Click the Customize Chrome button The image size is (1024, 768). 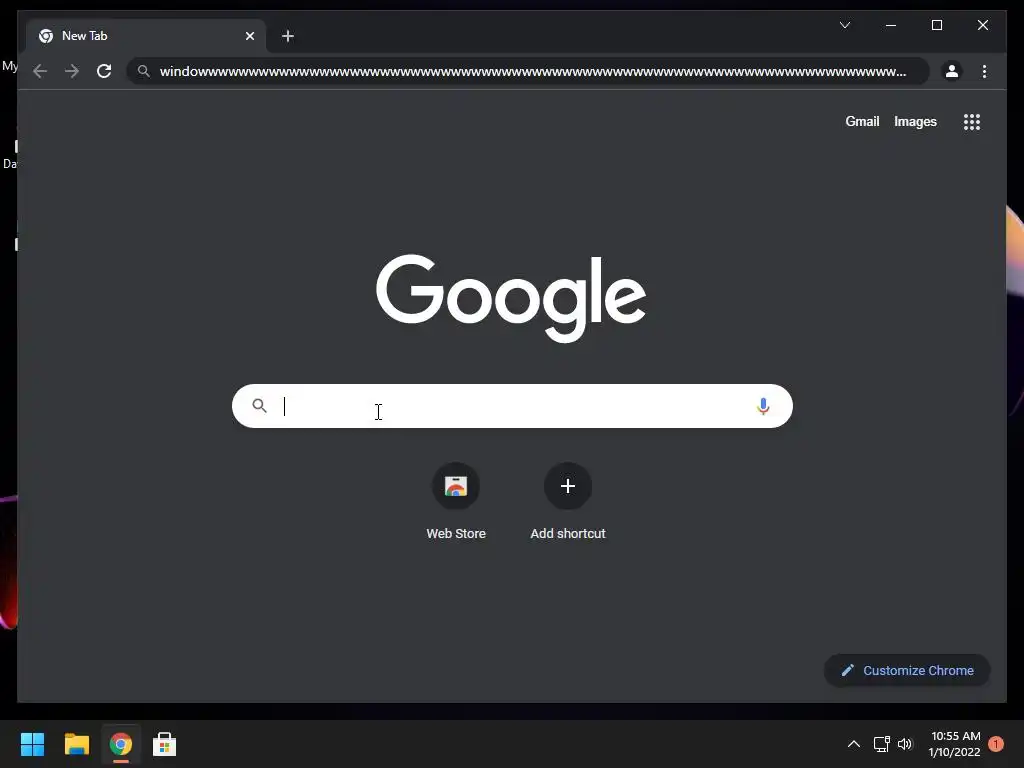pos(907,671)
